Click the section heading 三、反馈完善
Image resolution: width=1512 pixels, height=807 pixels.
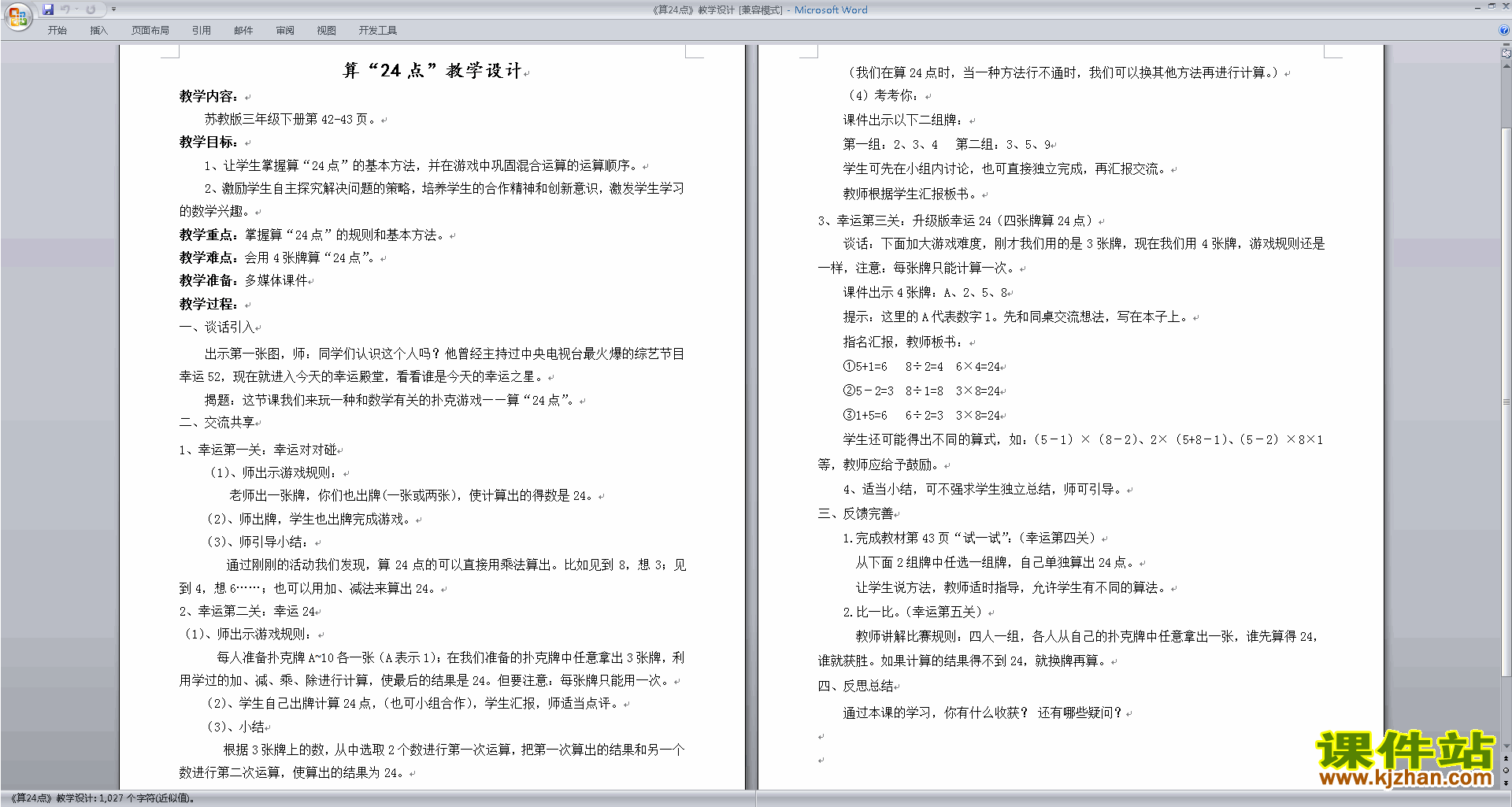[x=856, y=513]
